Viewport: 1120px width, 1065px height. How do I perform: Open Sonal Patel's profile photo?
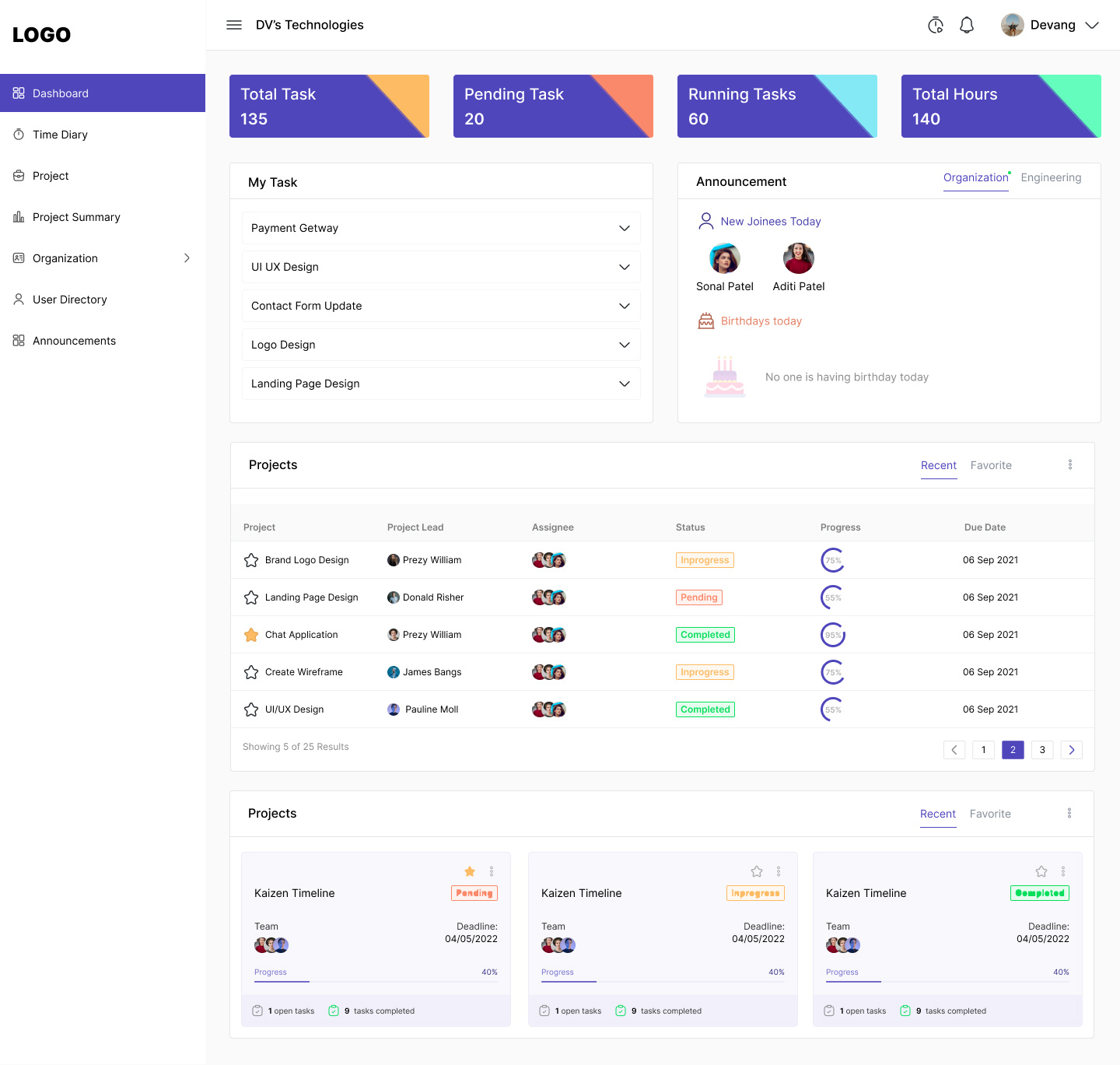coord(724,258)
